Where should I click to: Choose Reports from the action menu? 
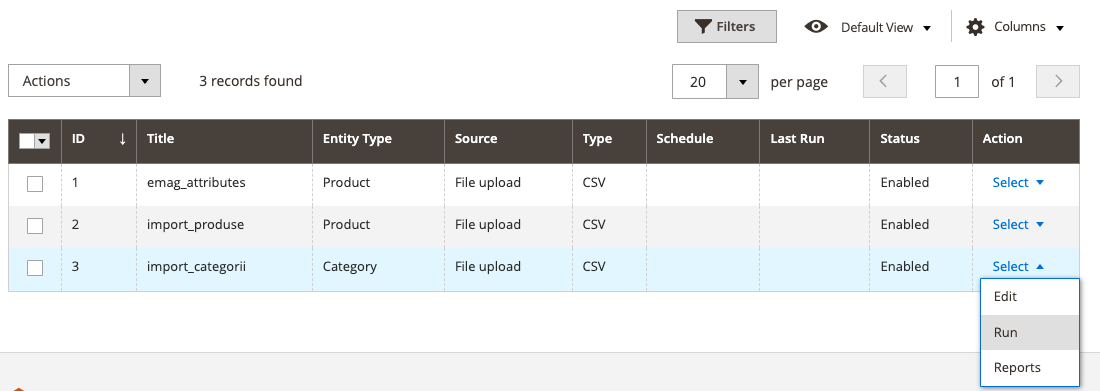coord(1030,368)
